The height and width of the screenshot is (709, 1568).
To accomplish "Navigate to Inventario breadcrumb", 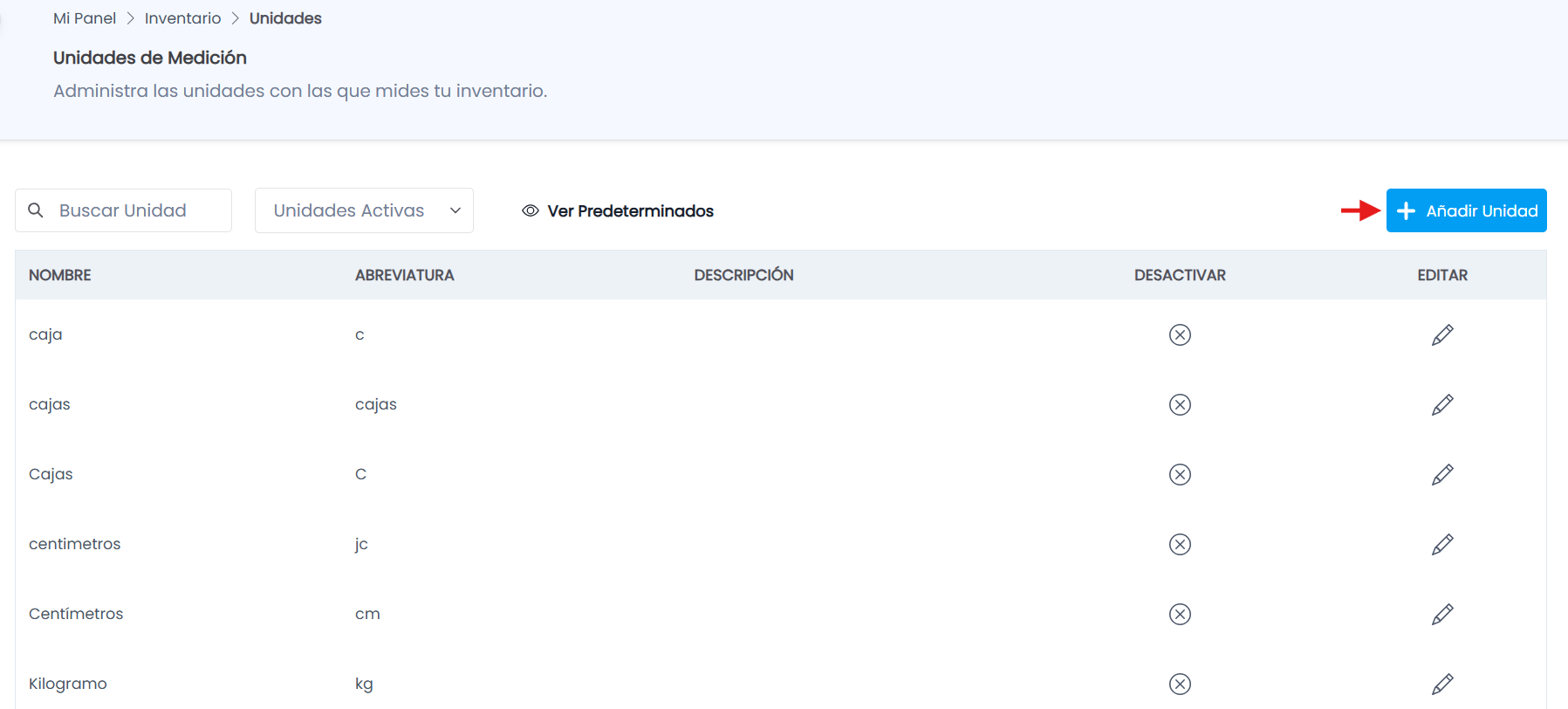I will [182, 18].
